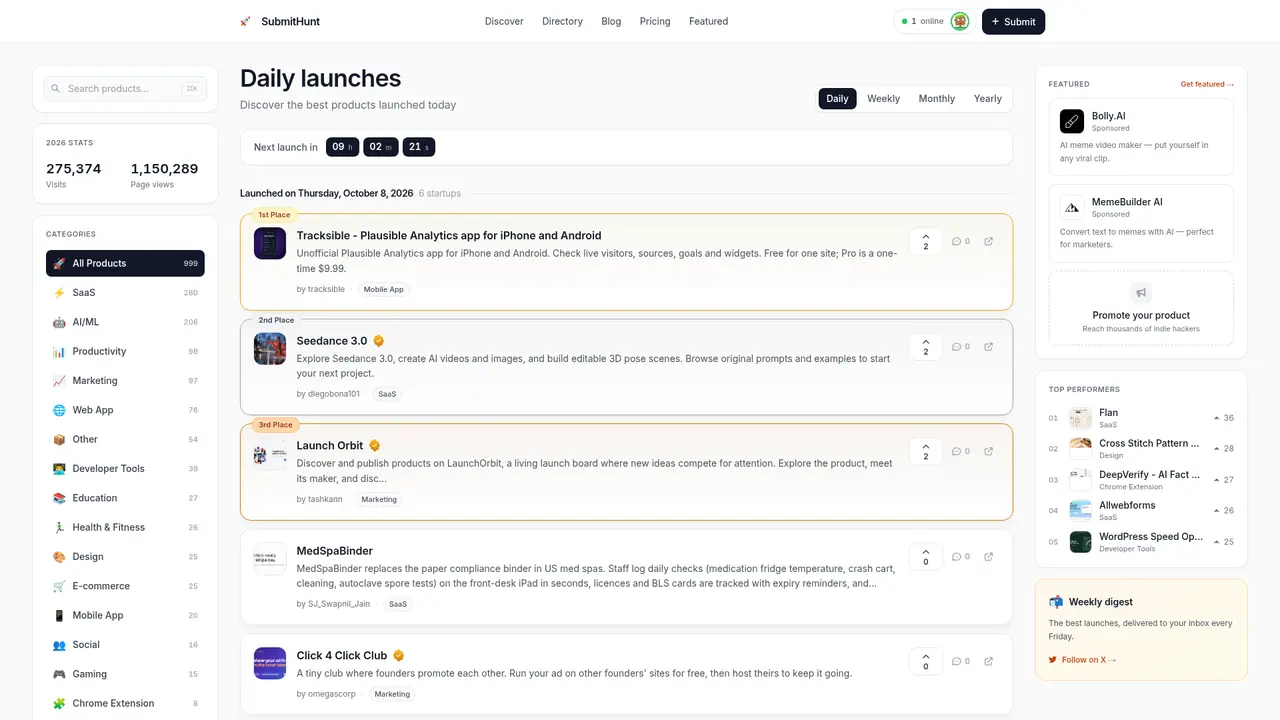Image resolution: width=1280 pixels, height=720 pixels.
Task: Follow the Get featured link
Action: [x=1207, y=84]
